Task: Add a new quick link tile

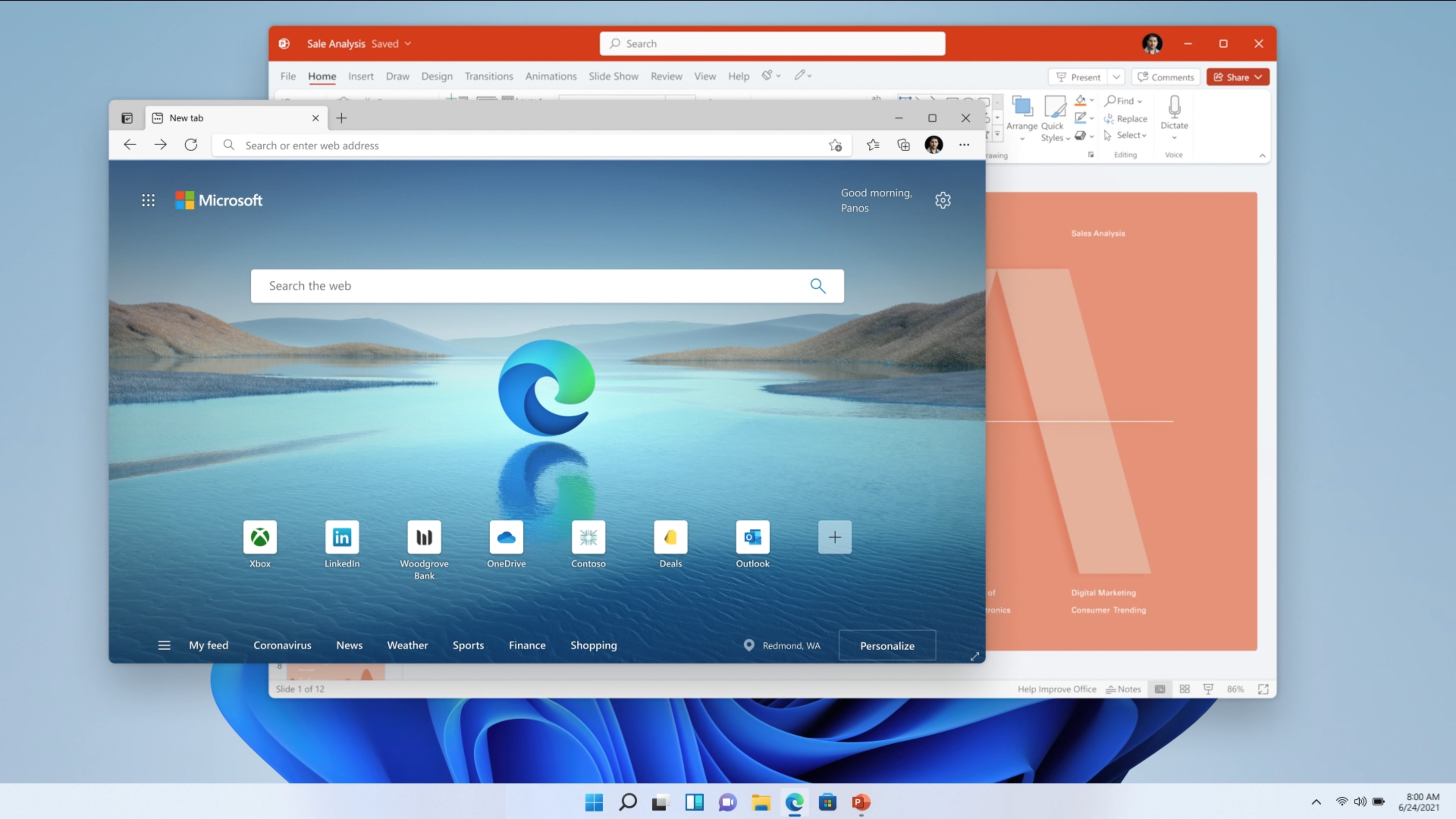Action: coord(835,537)
